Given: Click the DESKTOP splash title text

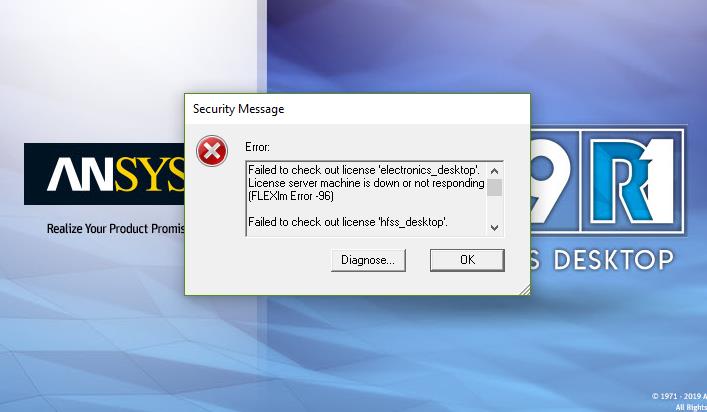Looking at the screenshot, I should click(x=613, y=260).
